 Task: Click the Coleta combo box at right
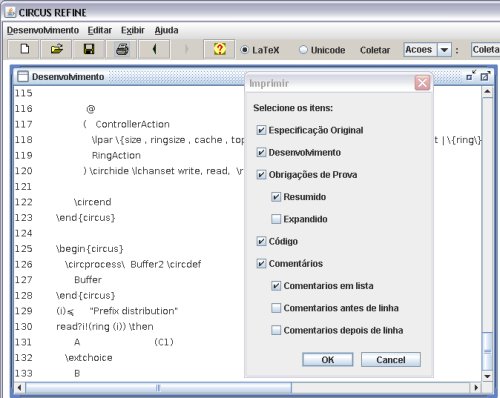coord(485,50)
